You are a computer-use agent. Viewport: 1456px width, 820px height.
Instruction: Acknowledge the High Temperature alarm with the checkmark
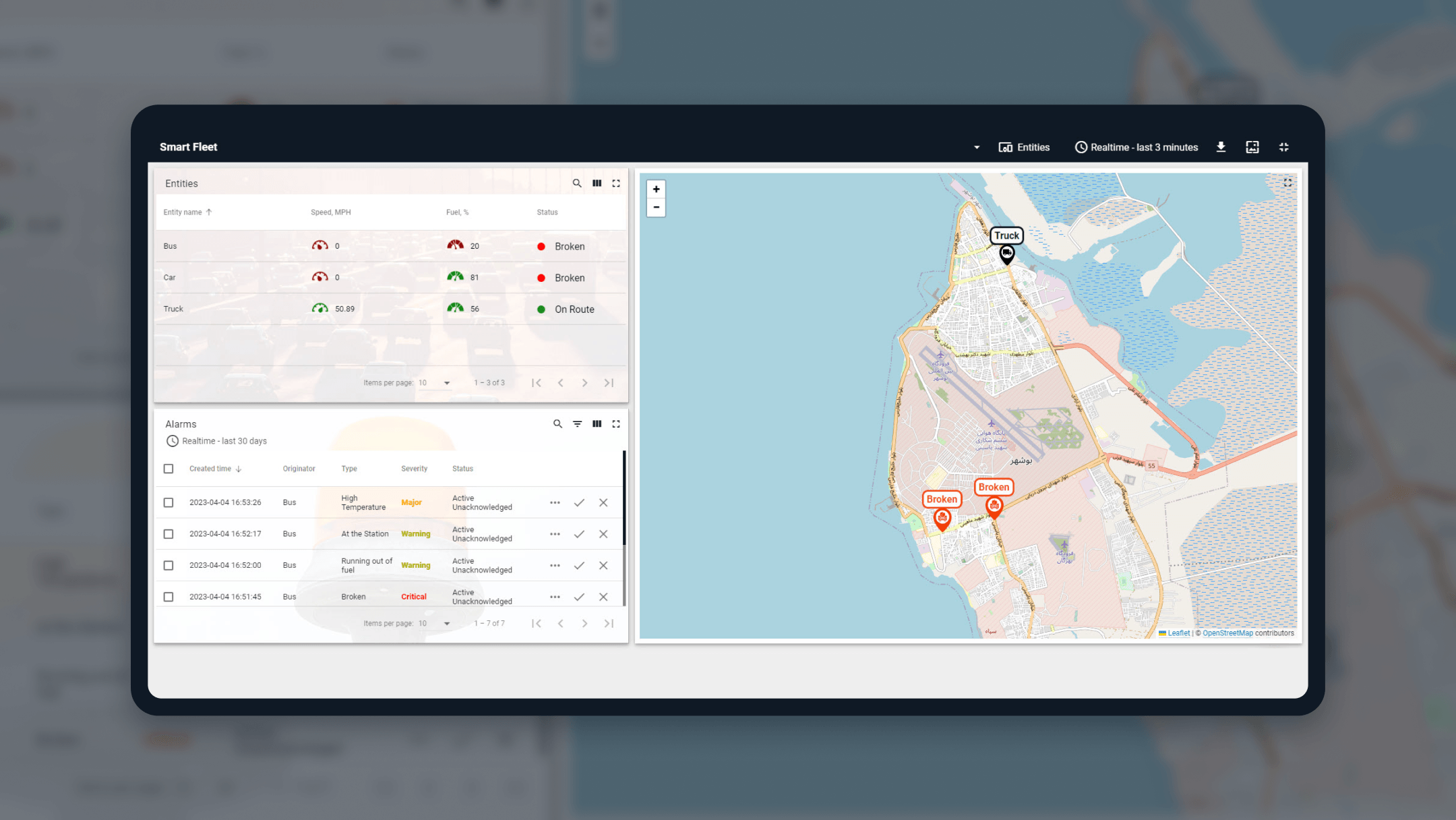(x=579, y=503)
